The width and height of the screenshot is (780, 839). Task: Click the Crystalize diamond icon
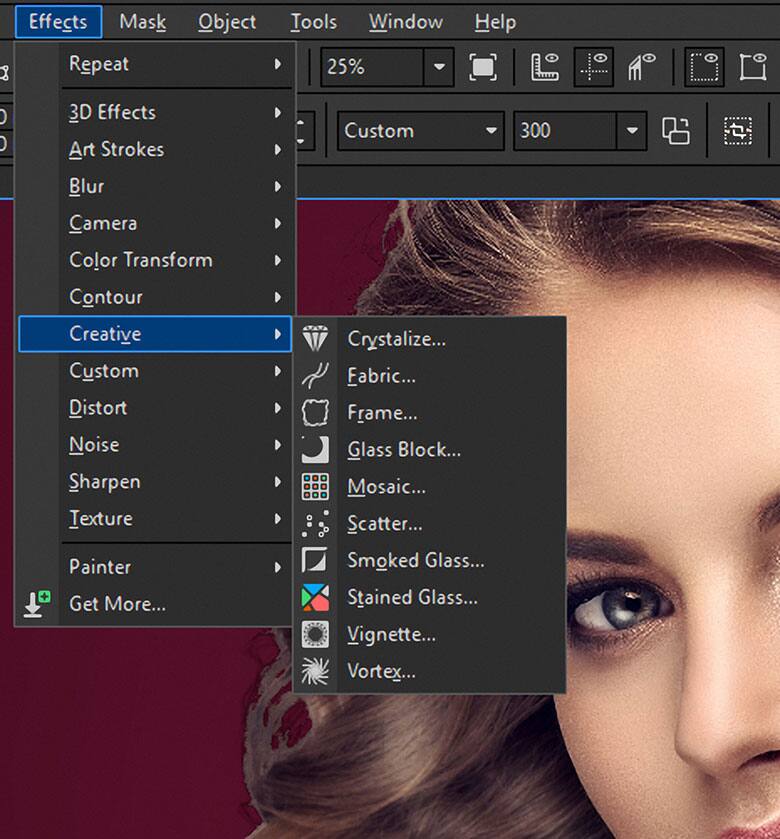[315, 339]
